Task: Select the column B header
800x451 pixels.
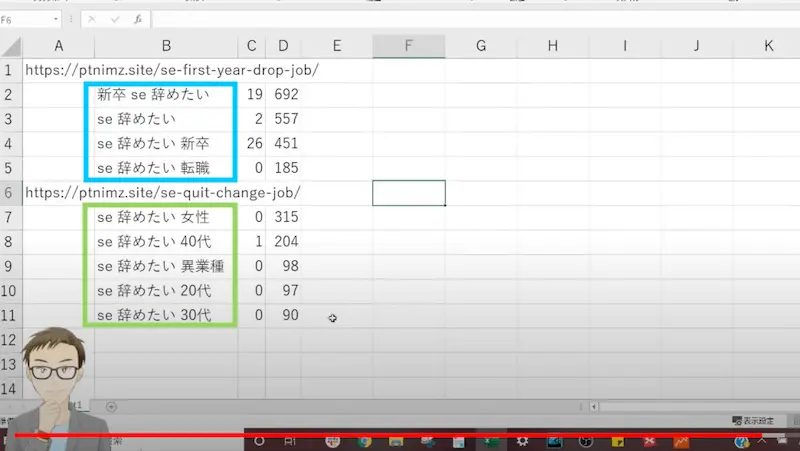Action: click(166, 46)
